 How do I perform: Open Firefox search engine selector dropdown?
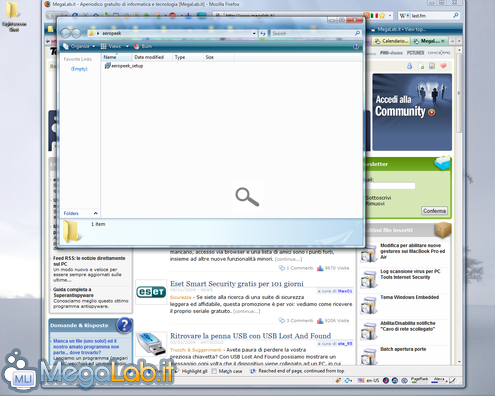404,16
